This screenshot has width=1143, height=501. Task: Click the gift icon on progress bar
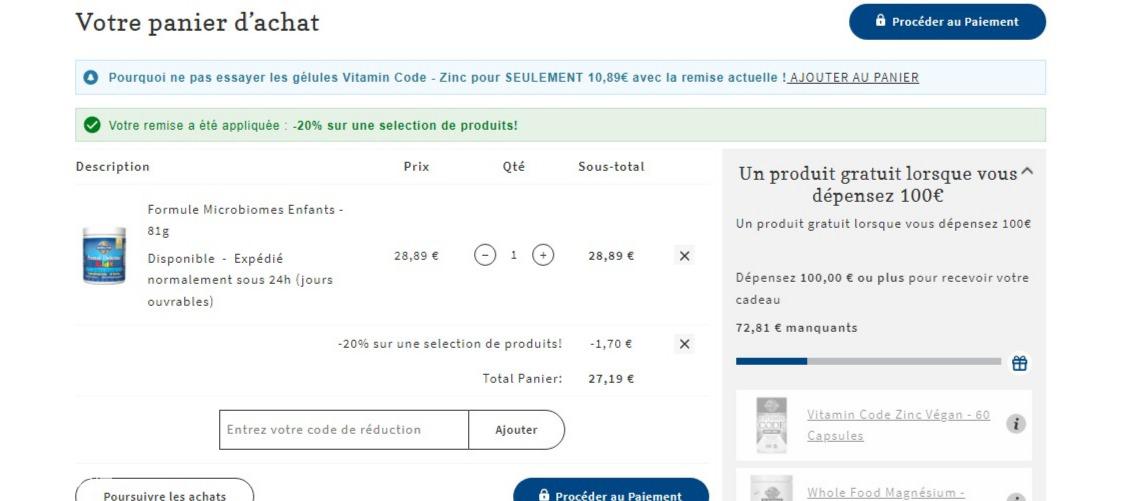1020,363
